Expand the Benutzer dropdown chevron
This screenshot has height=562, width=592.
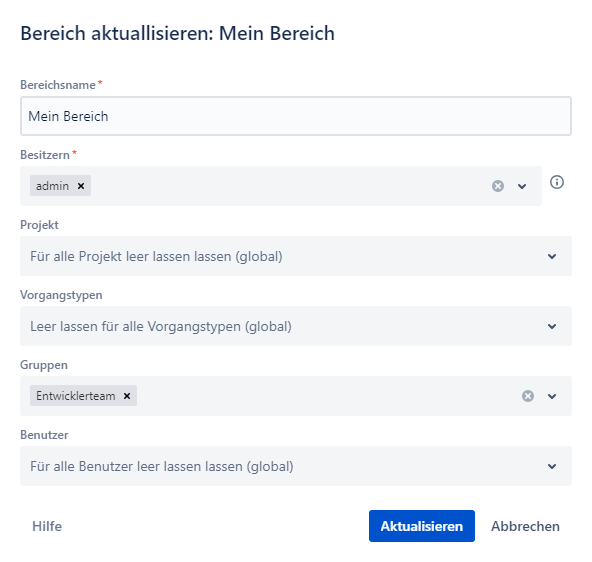point(552,467)
